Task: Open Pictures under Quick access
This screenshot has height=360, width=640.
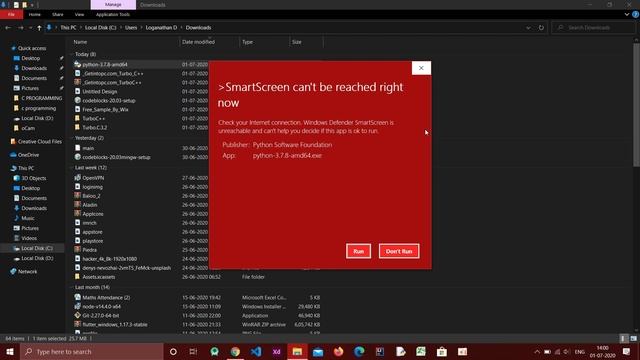Action: 30,88
